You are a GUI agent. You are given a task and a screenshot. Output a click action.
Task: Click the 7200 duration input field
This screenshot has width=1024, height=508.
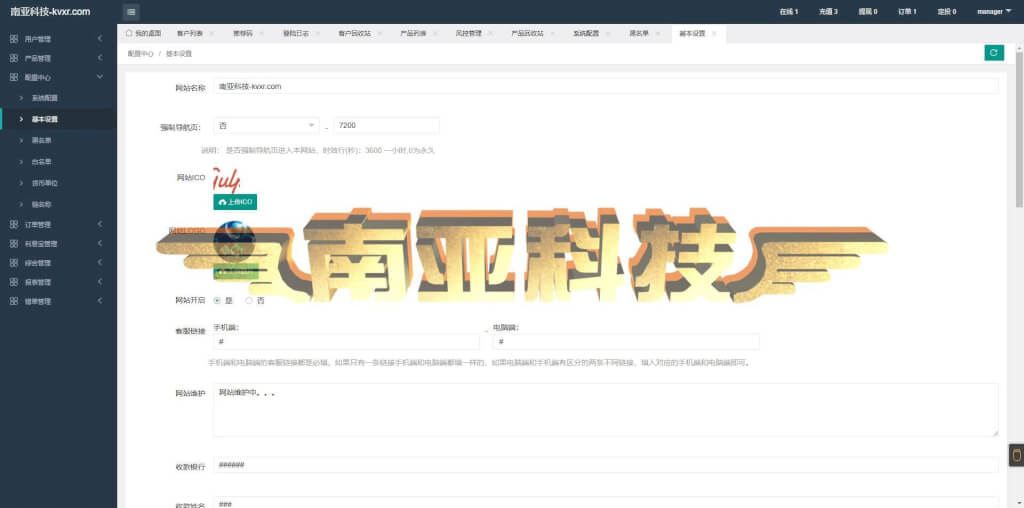[x=386, y=125]
